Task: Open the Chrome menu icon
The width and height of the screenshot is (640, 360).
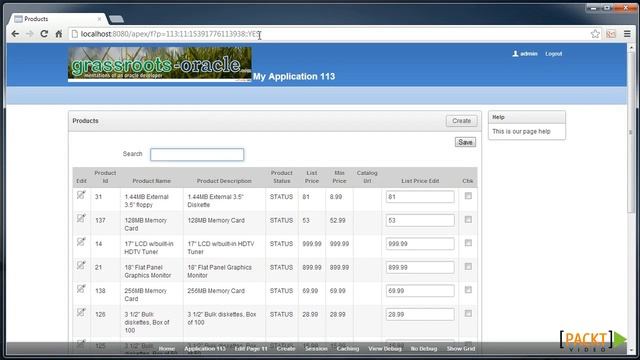Action: (627, 34)
